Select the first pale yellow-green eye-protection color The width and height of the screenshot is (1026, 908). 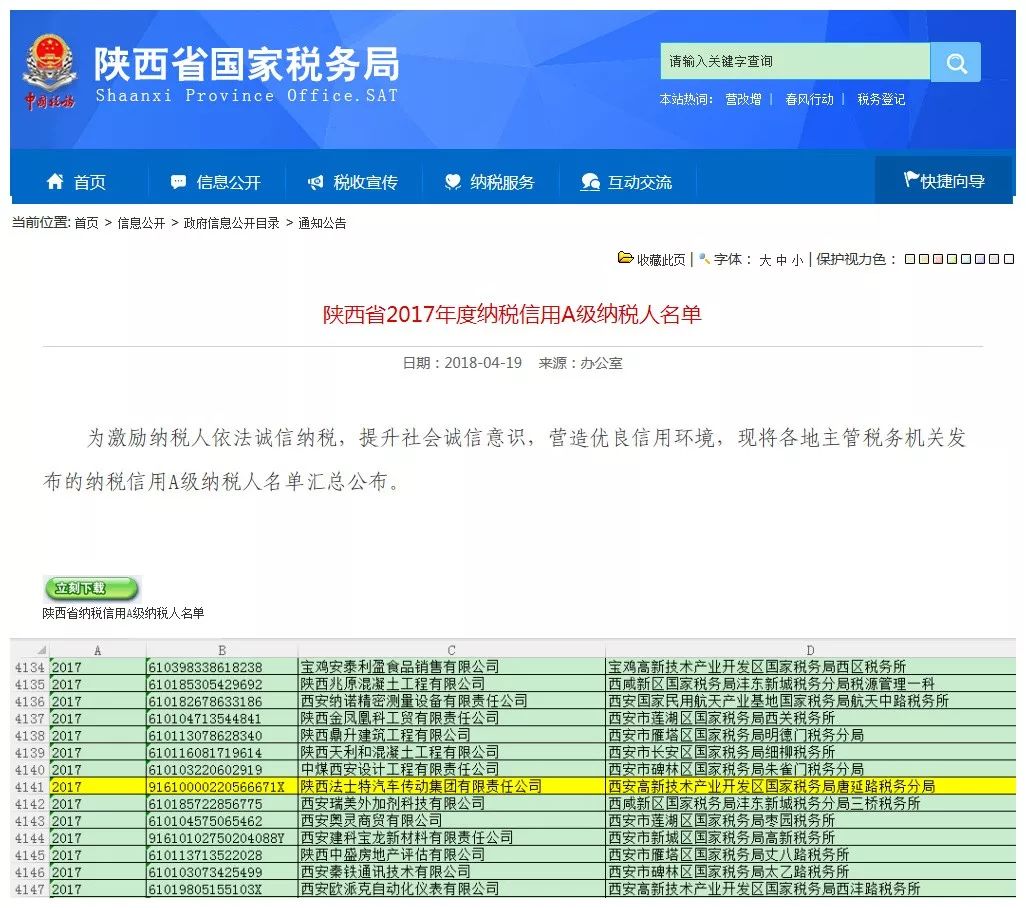click(x=910, y=259)
